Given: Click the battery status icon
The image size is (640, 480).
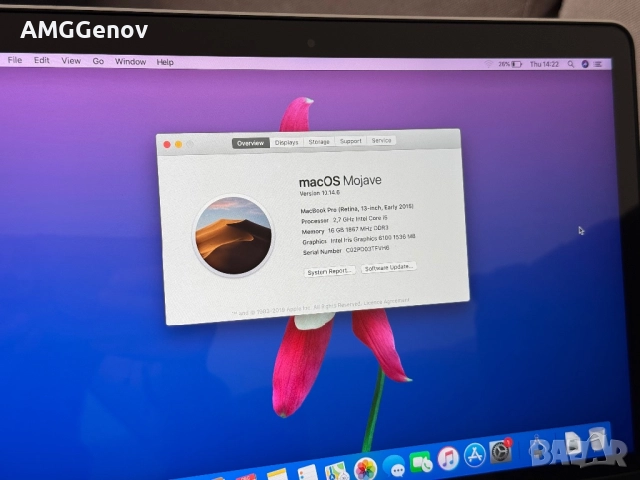Looking at the screenshot, I should click(517, 64).
